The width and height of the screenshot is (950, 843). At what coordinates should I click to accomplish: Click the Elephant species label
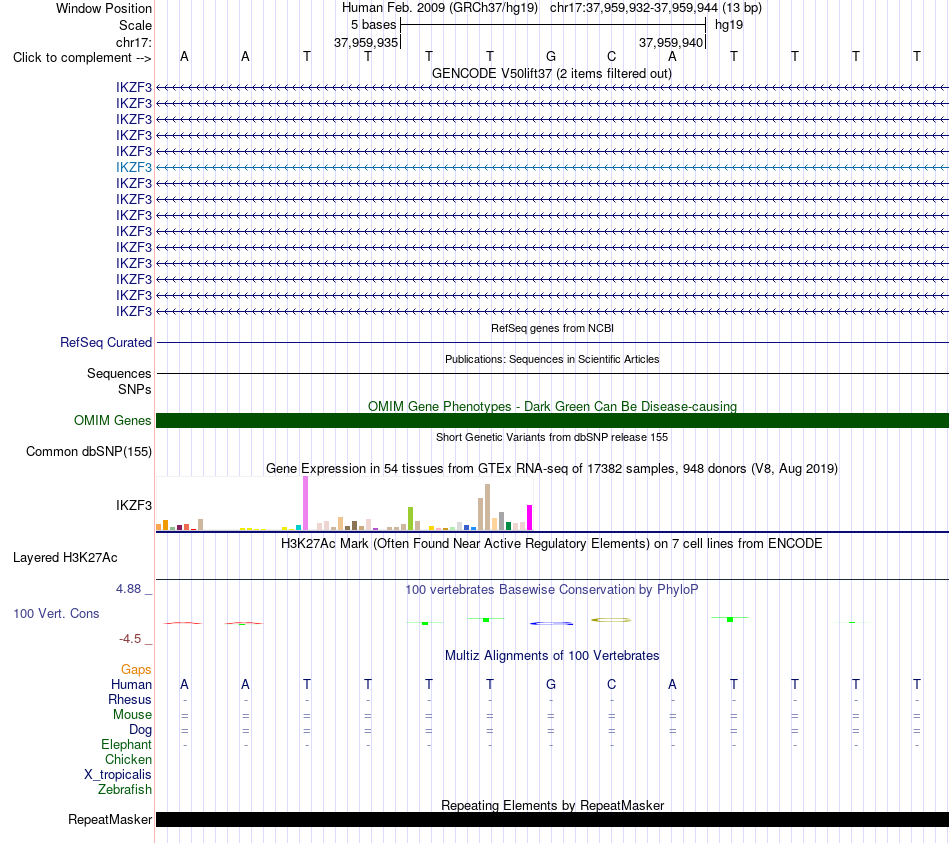pos(127,745)
